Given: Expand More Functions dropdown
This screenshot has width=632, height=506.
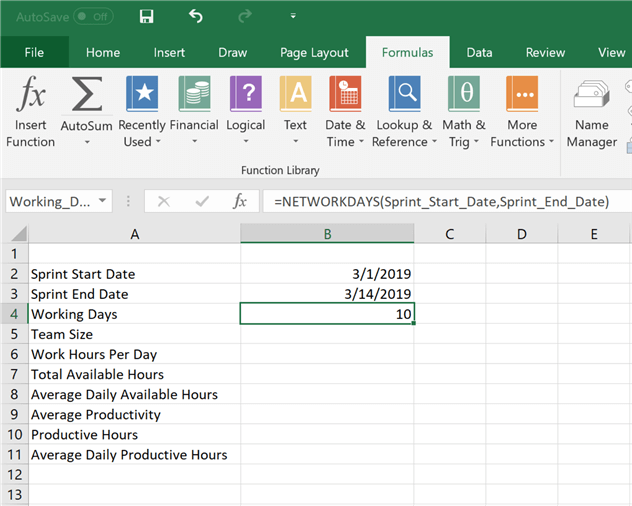Looking at the screenshot, I should [522, 110].
